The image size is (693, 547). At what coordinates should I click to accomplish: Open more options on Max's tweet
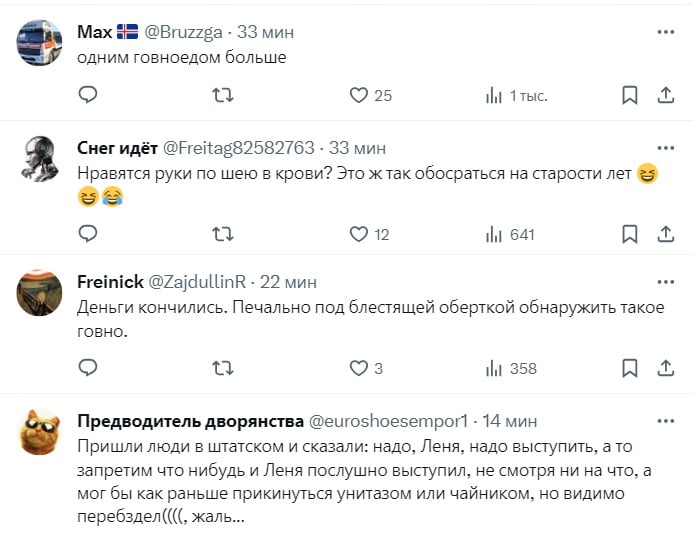[665, 32]
